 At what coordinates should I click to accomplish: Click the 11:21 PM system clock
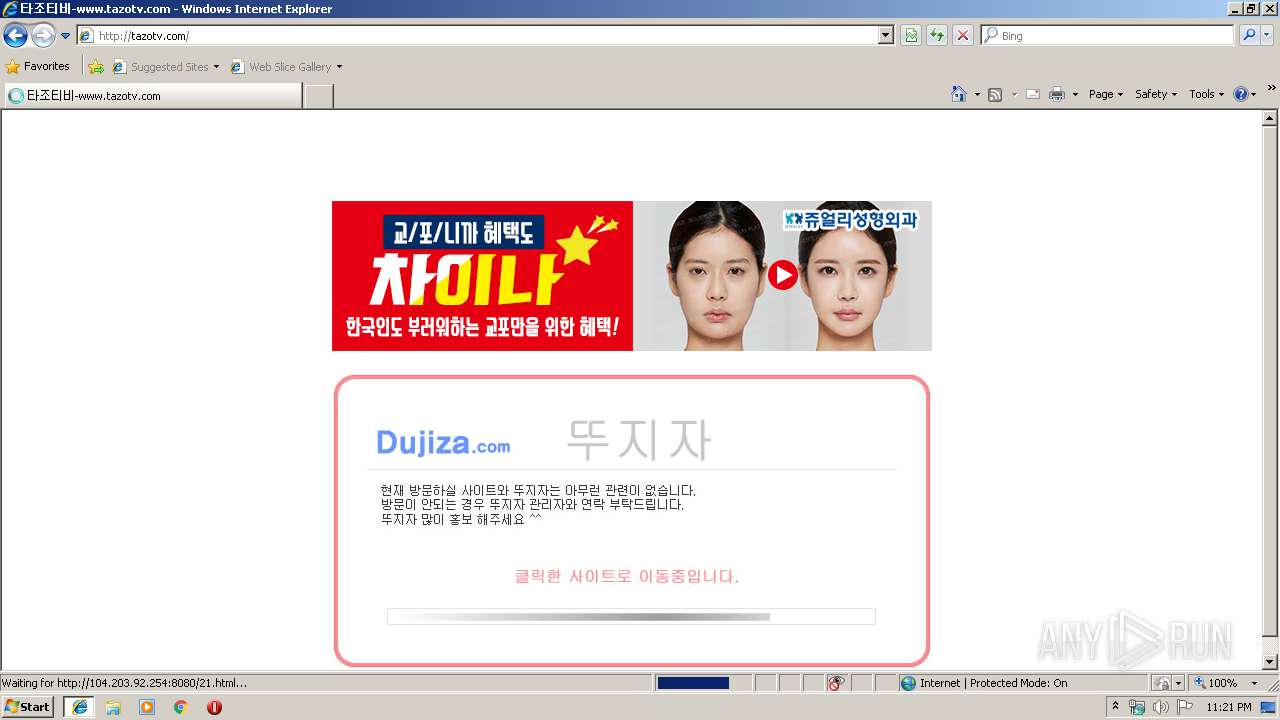1229,707
